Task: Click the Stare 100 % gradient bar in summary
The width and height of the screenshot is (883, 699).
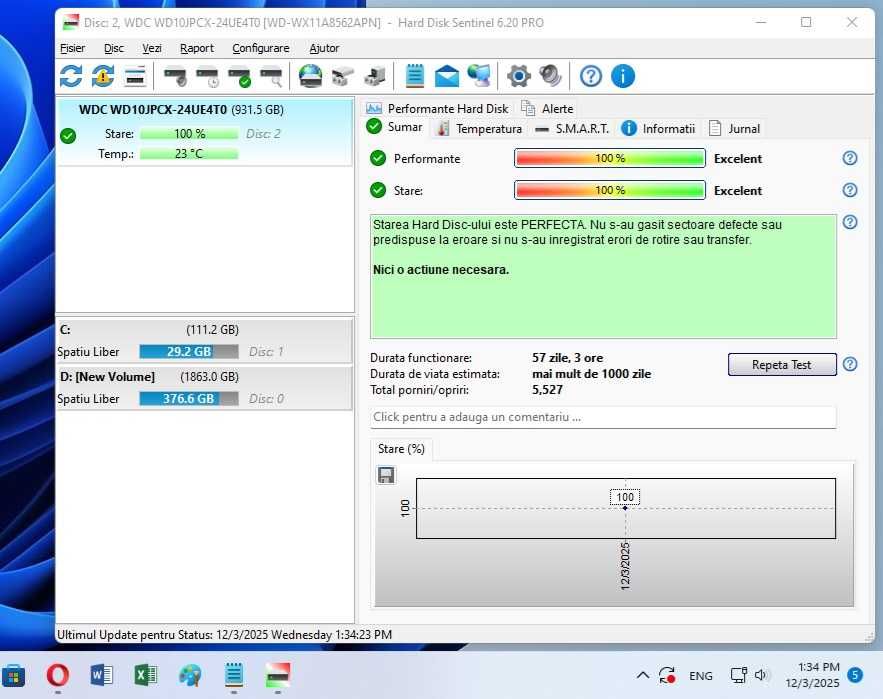Action: click(610, 190)
